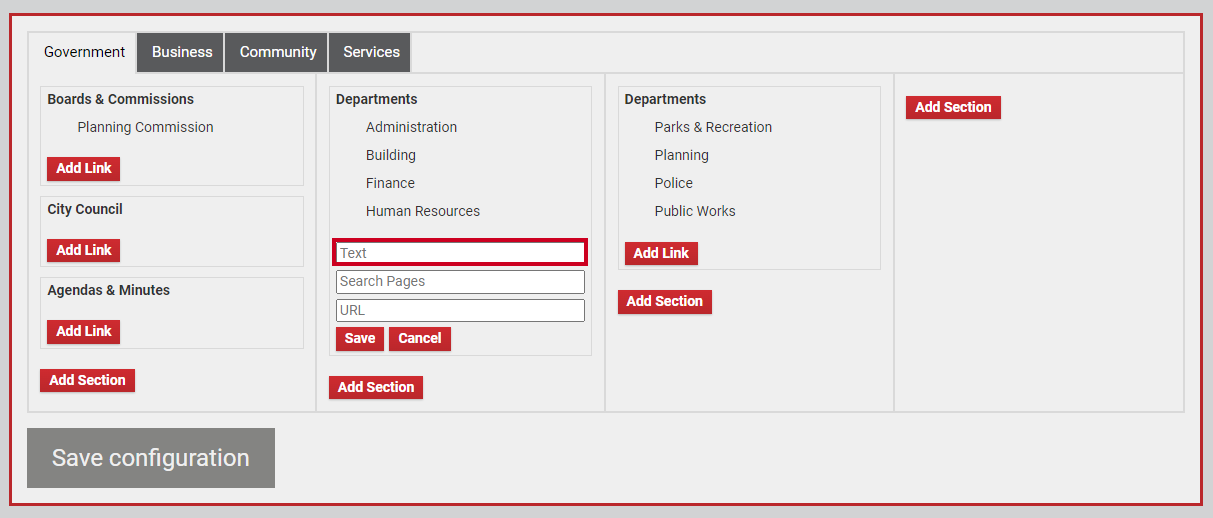
Task: Click the Agendas & Minutes heading
Action: tap(109, 290)
